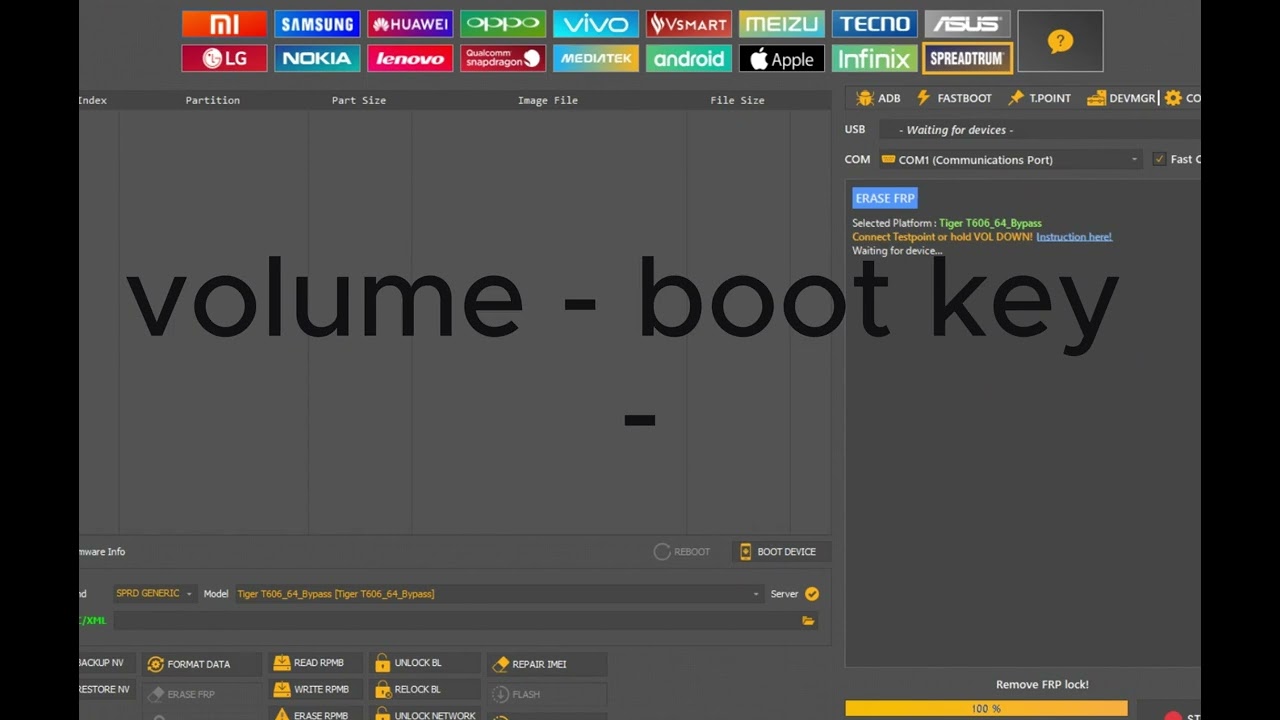Select the Infinix brand tile

[x=875, y=58]
